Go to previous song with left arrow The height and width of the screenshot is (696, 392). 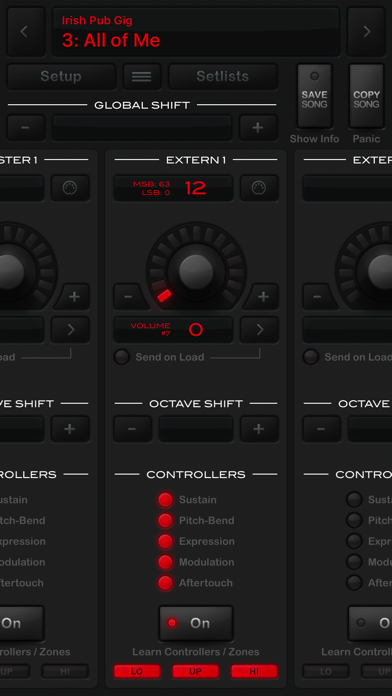26,32
